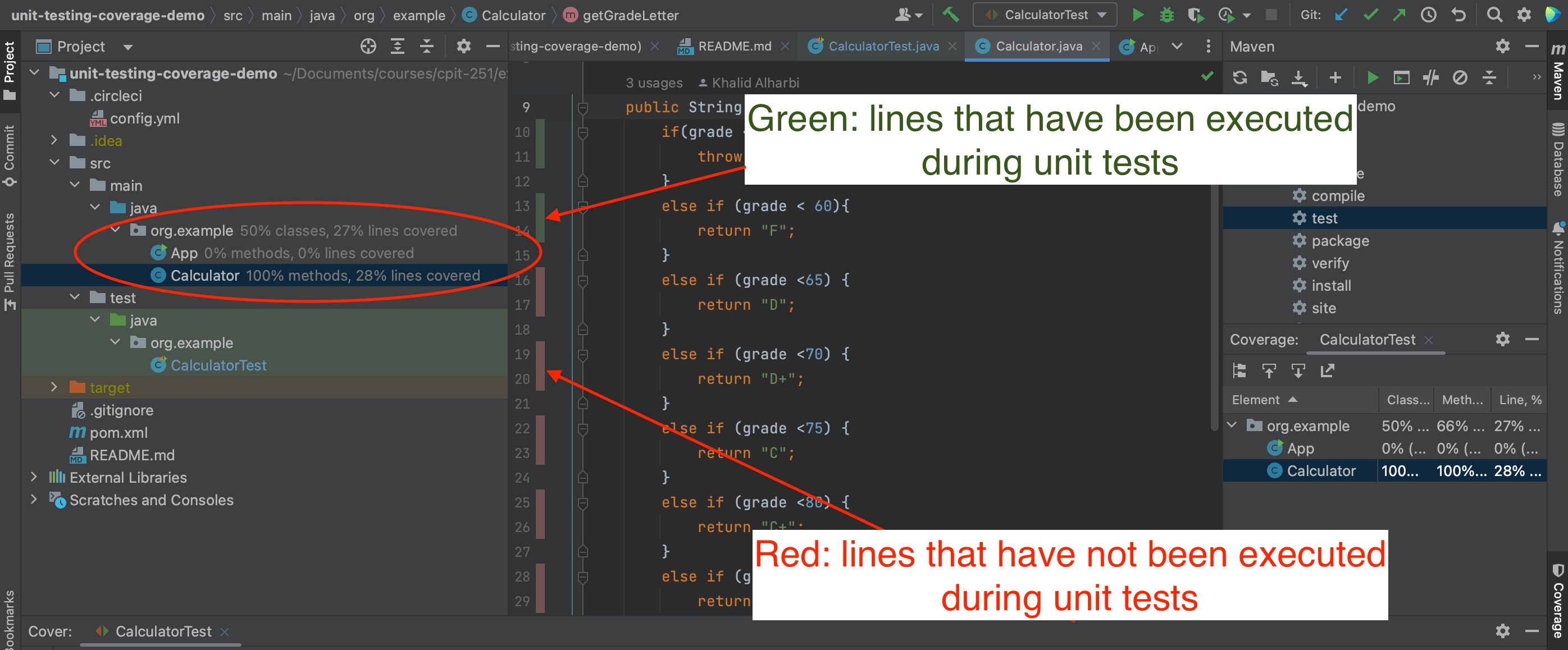
Task: Reload all Maven projects in Maven panel
Action: (1240, 77)
